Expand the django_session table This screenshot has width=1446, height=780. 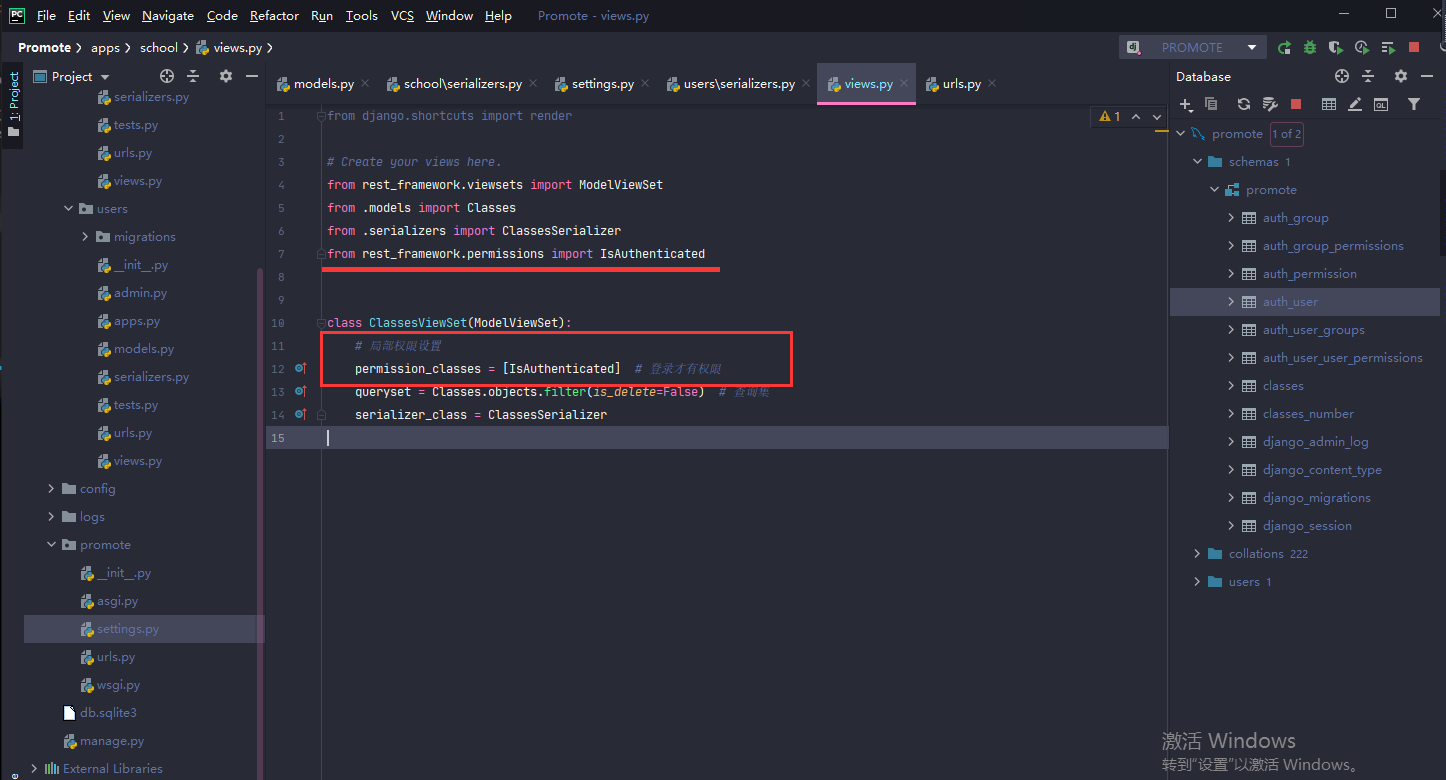(1231, 526)
